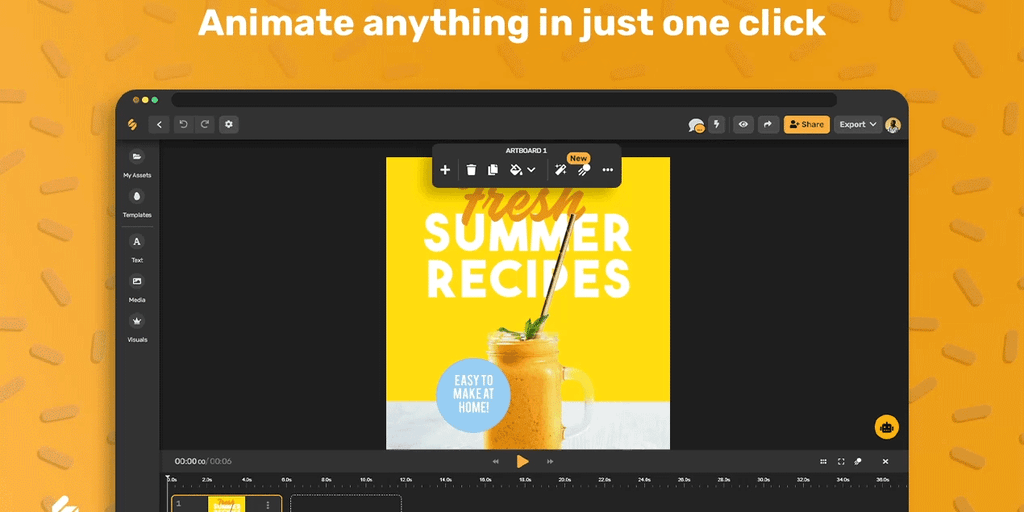Play the timeline animation
This screenshot has width=1024, height=512.
point(522,461)
